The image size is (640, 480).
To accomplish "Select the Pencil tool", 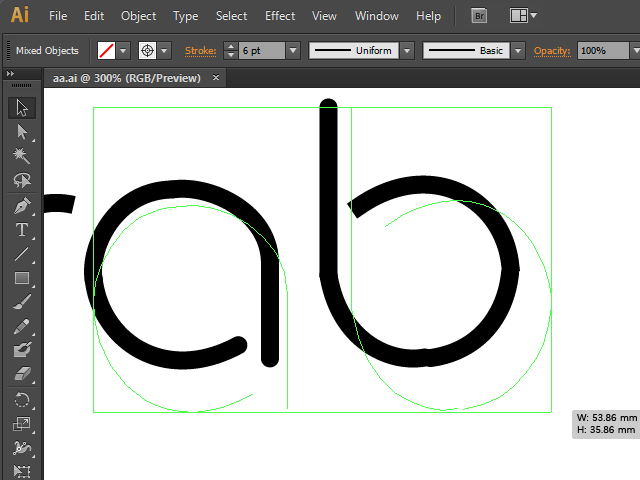I will pyautogui.click(x=22, y=326).
